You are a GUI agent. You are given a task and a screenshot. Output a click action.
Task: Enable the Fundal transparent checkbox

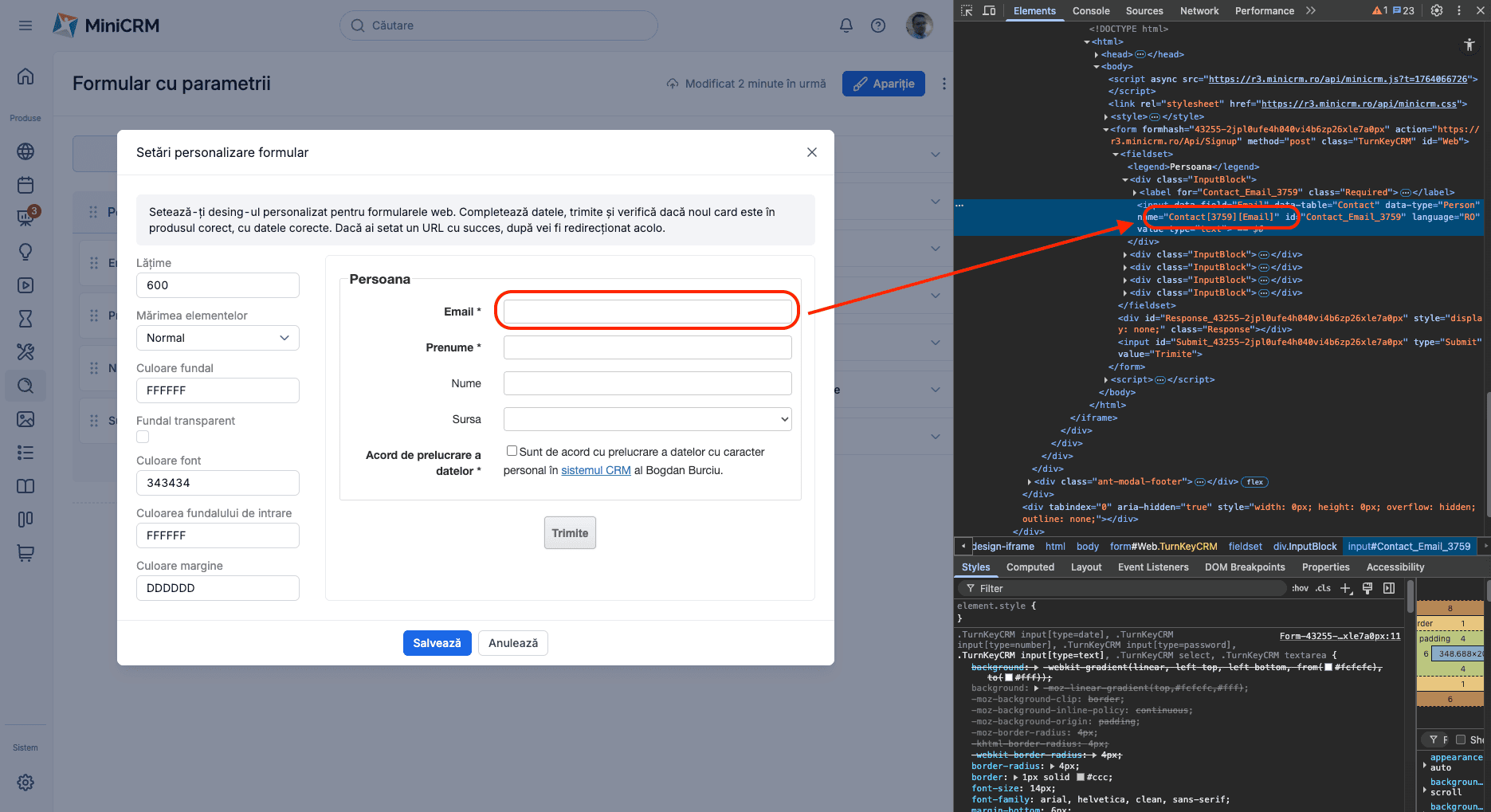pos(143,437)
